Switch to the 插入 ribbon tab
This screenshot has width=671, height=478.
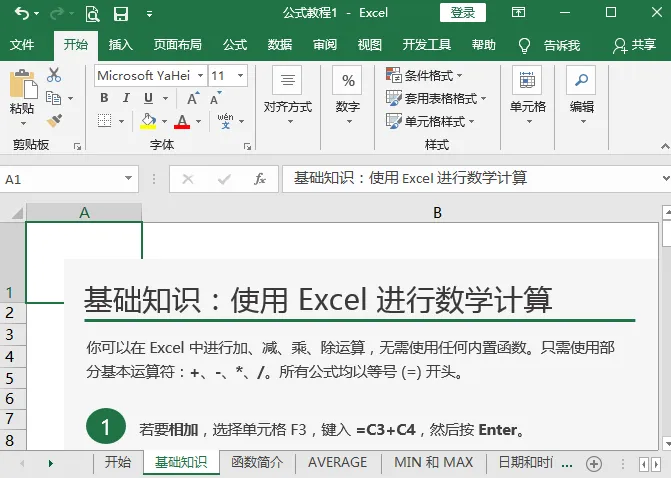click(x=120, y=45)
